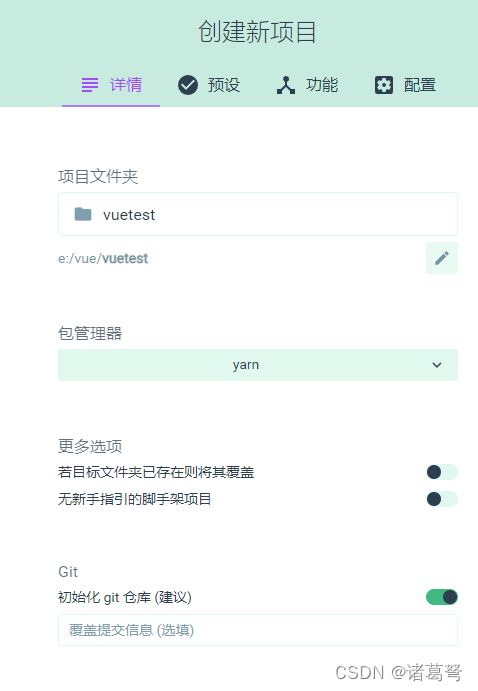Click the vuetest project folder input
Image resolution: width=478 pixels, height=691 pixels.
[258, 214]
